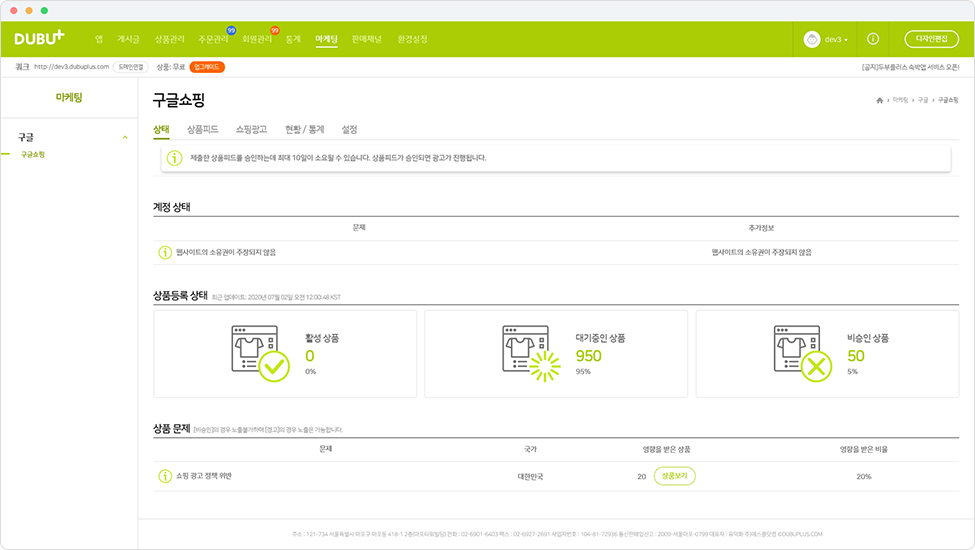Click the orange 업그레이드 button
975x550 pixels.
coord(207,66)
